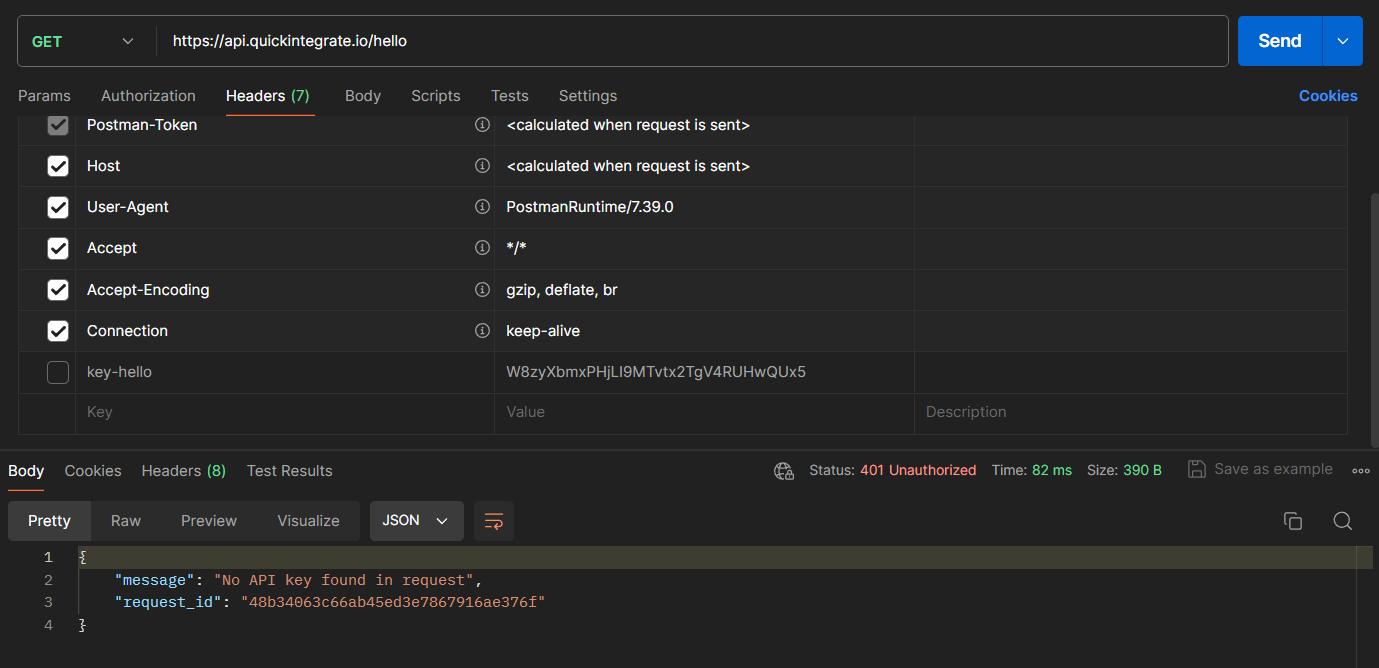Copy the response body using the copy icon
Image resolution: width=1379 pixels, height=668 pixels.
click(1293, 521)
